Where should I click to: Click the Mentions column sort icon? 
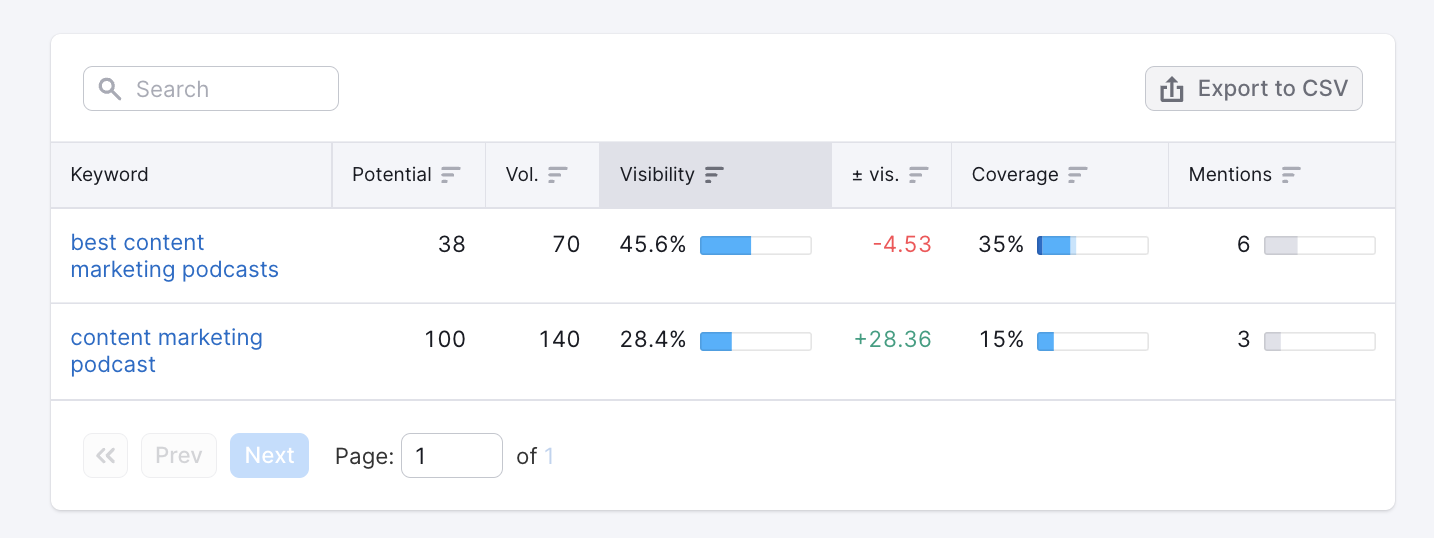(1291, 175)
